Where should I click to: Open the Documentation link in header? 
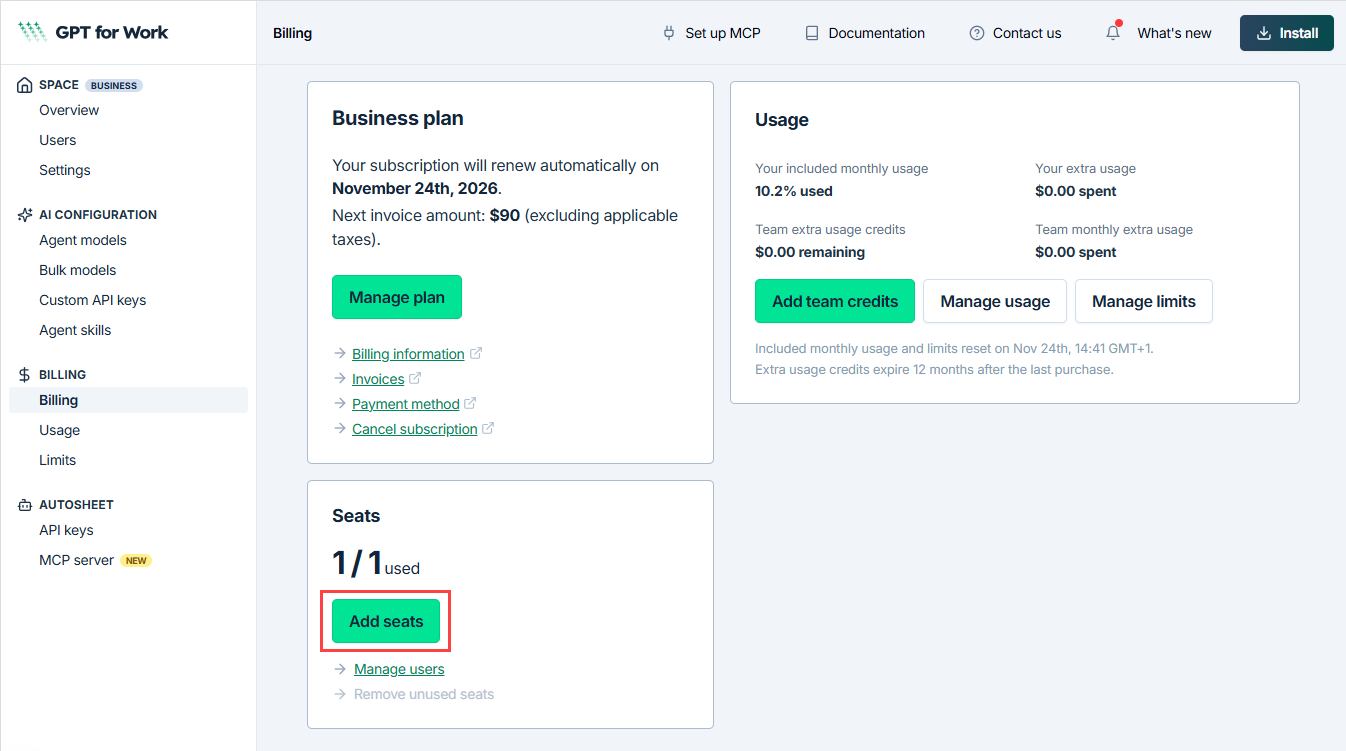[865, 33]
